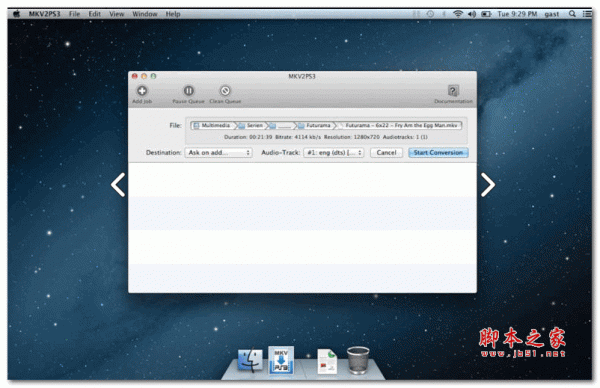
Task: Open Notification Center list icon
Action: (587, 14)
